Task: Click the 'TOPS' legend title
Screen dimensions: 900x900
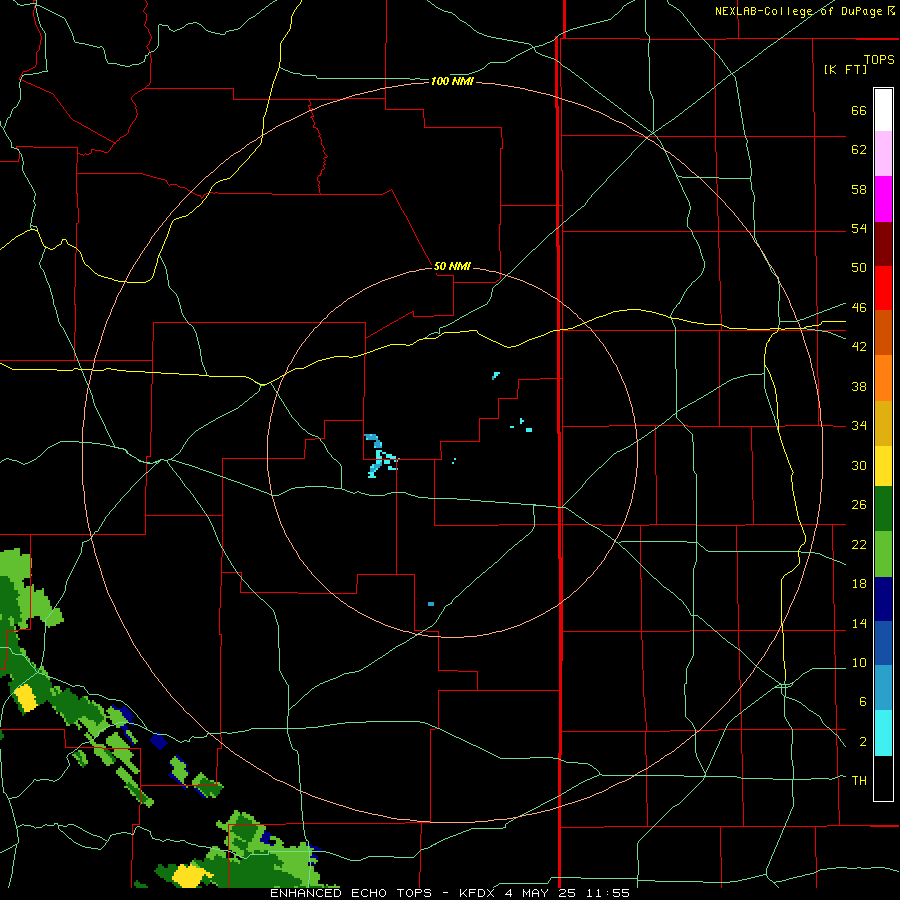Action: point(879,59)
